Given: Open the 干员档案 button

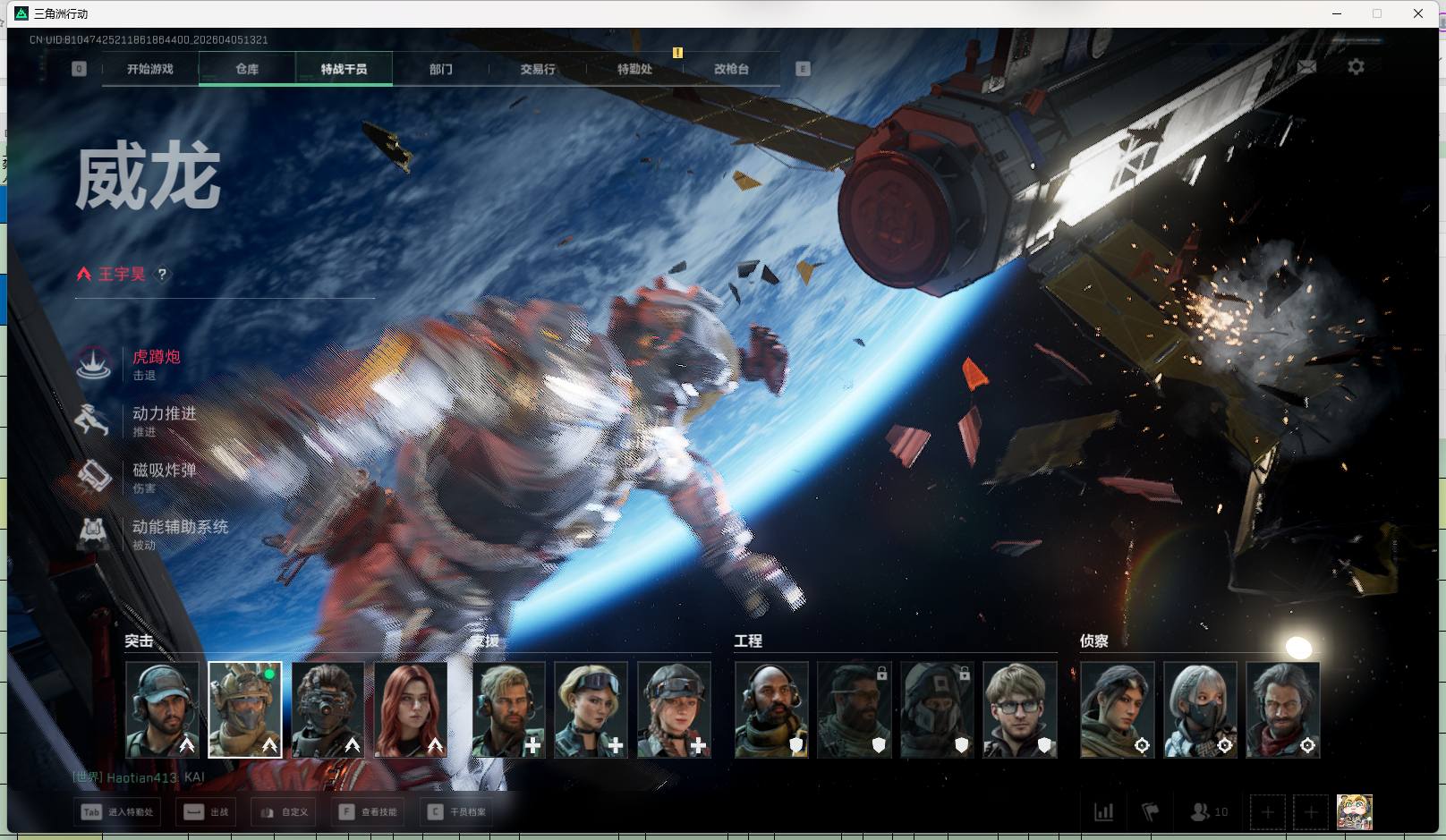Looking at the screenshot, I should point(456,812).
